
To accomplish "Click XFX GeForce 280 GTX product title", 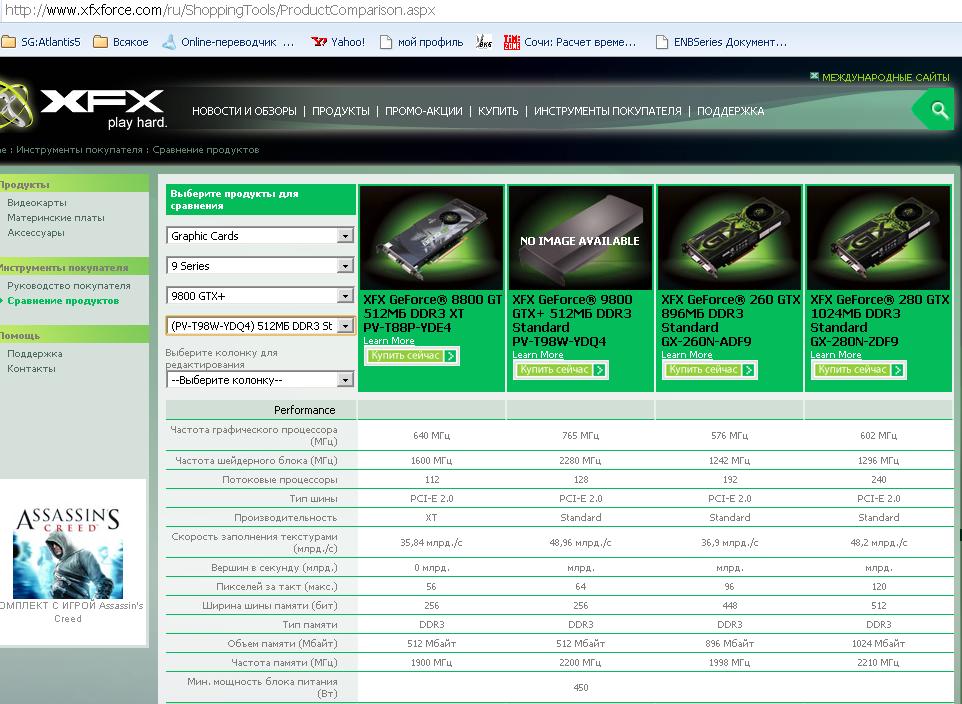I will [x=880, y=320].
